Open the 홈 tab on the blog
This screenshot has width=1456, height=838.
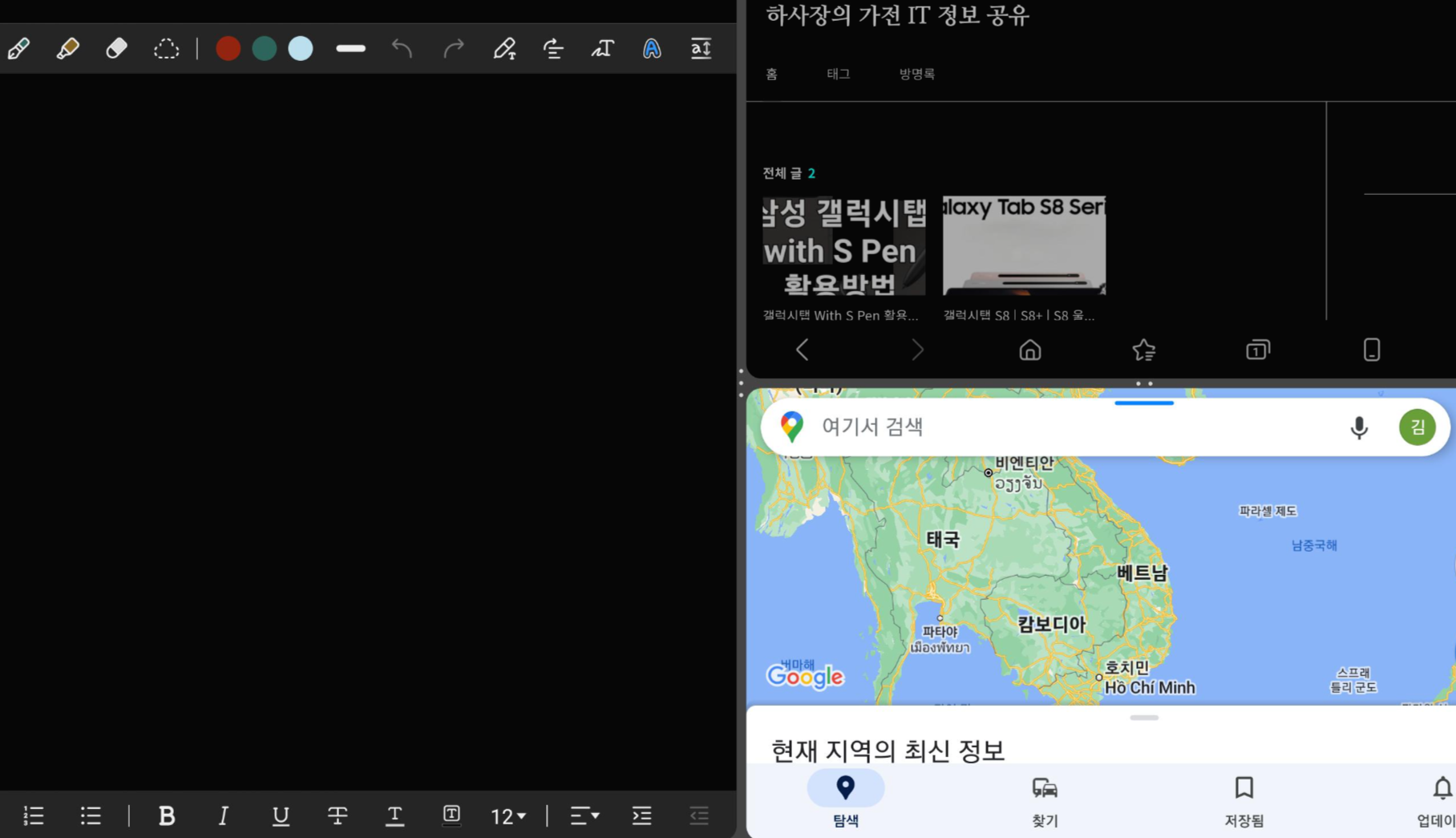(x=771, y=74)
